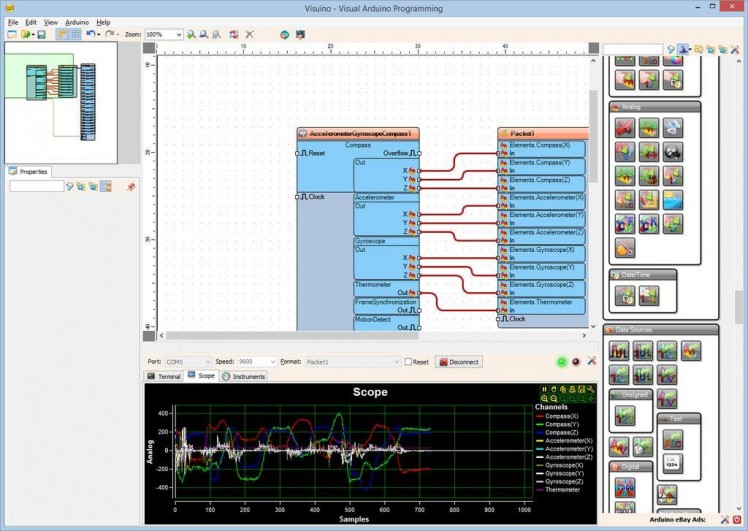Select the AccelerometerGyroscopeCompass1 component header

pos(358,133)
